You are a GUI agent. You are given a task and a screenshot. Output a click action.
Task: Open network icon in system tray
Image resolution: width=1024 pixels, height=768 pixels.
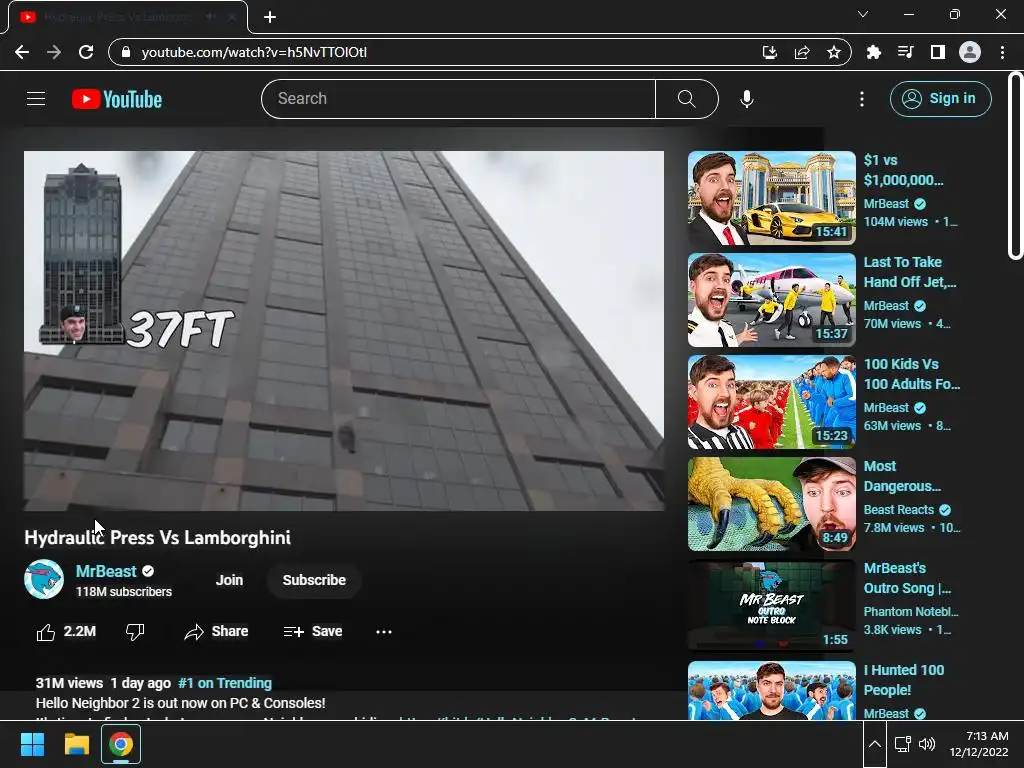coord(903,744)
